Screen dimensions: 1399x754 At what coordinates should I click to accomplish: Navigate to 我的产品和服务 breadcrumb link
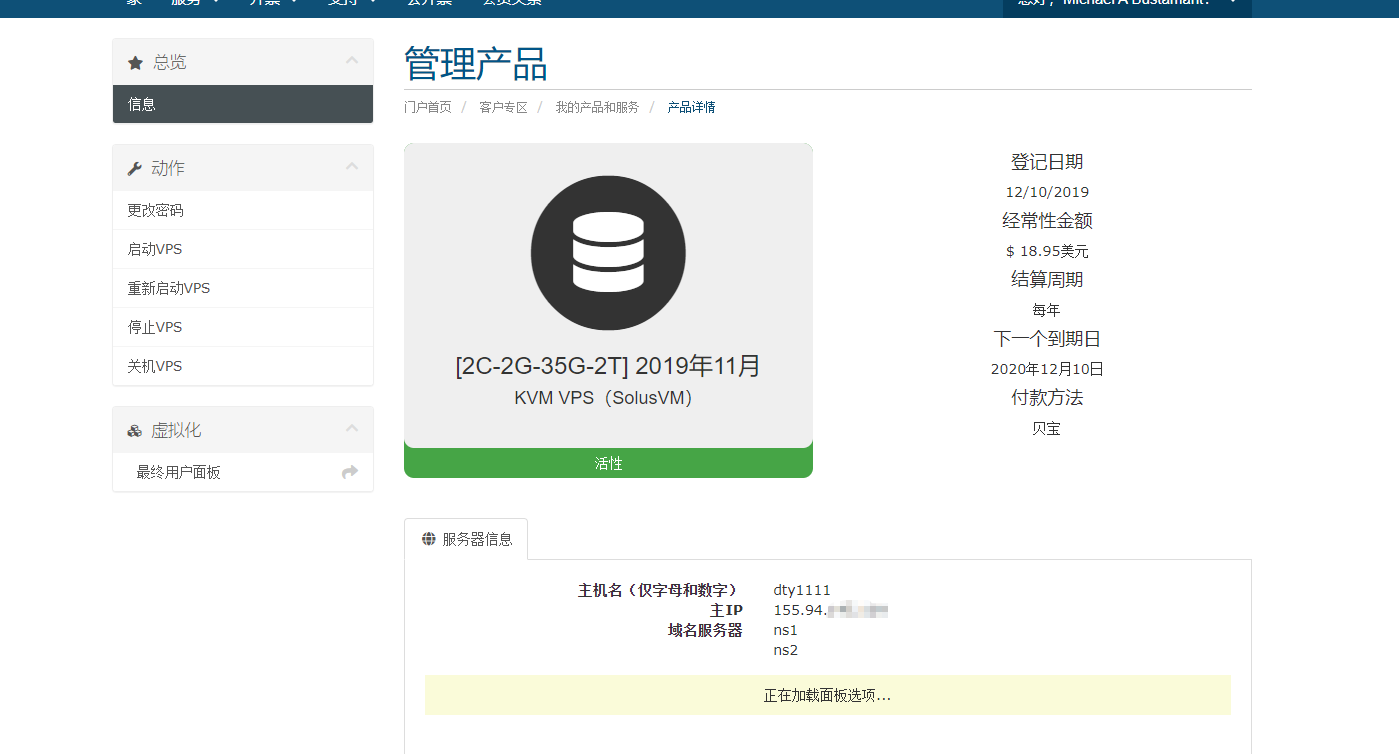tap(597, 107)
